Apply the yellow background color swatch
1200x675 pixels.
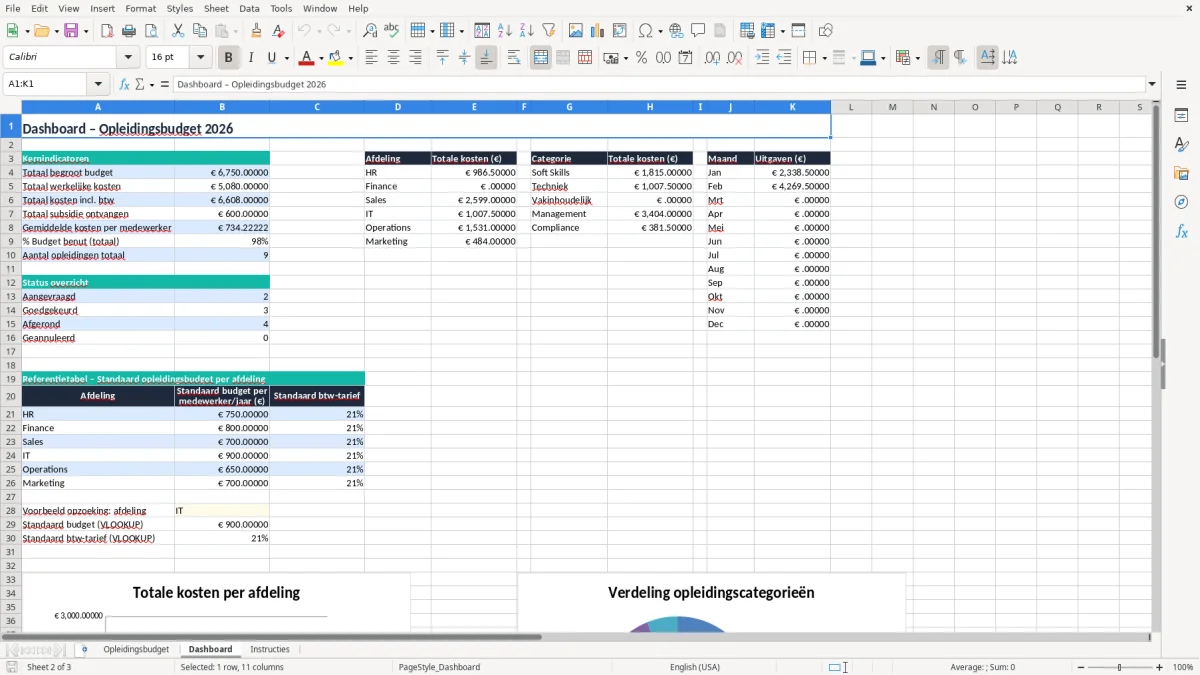click(x=336, y=58)
